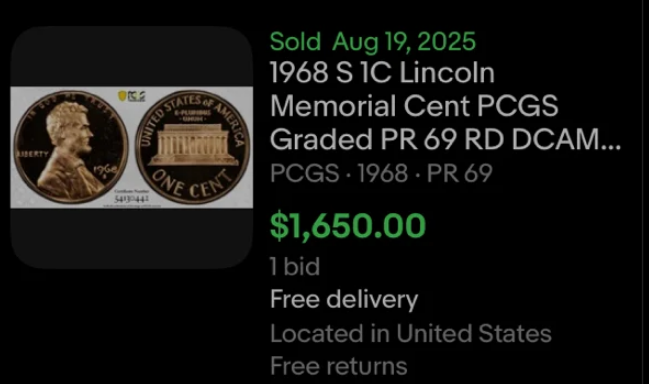Screen dimensions: 649x384
Task: Click the LIBERTY inscription on the obverse
Action: (32, 154)
